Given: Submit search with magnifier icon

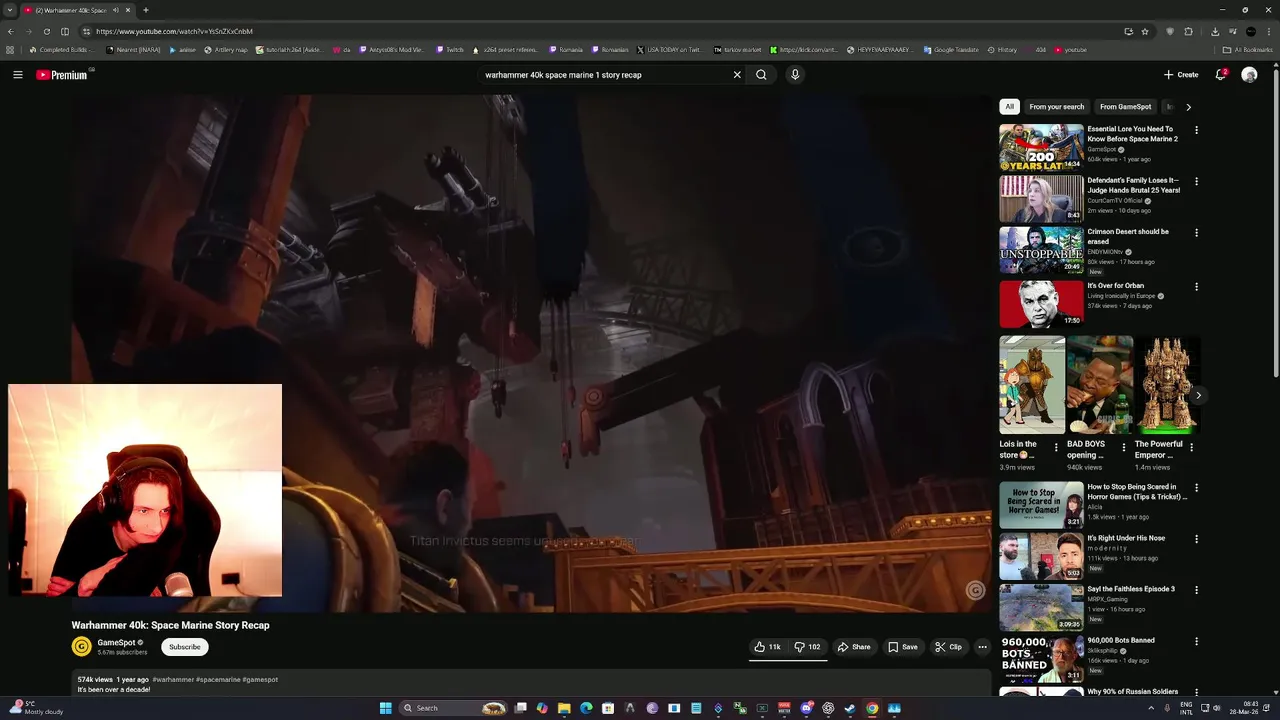Looking at the screenshot, I should coord(761,75).
